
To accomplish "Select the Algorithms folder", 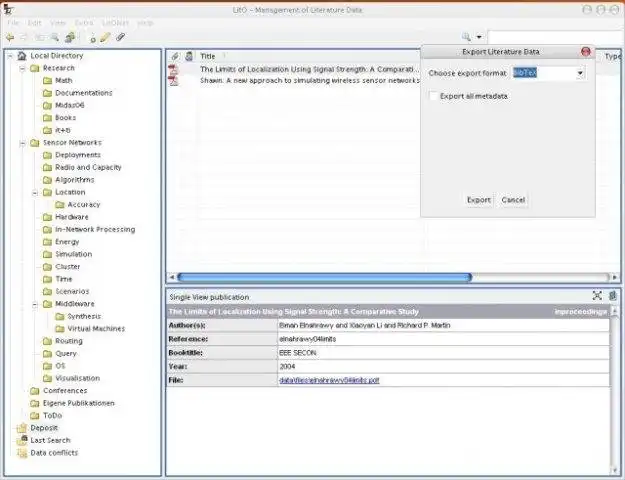I will click(75, 180).
